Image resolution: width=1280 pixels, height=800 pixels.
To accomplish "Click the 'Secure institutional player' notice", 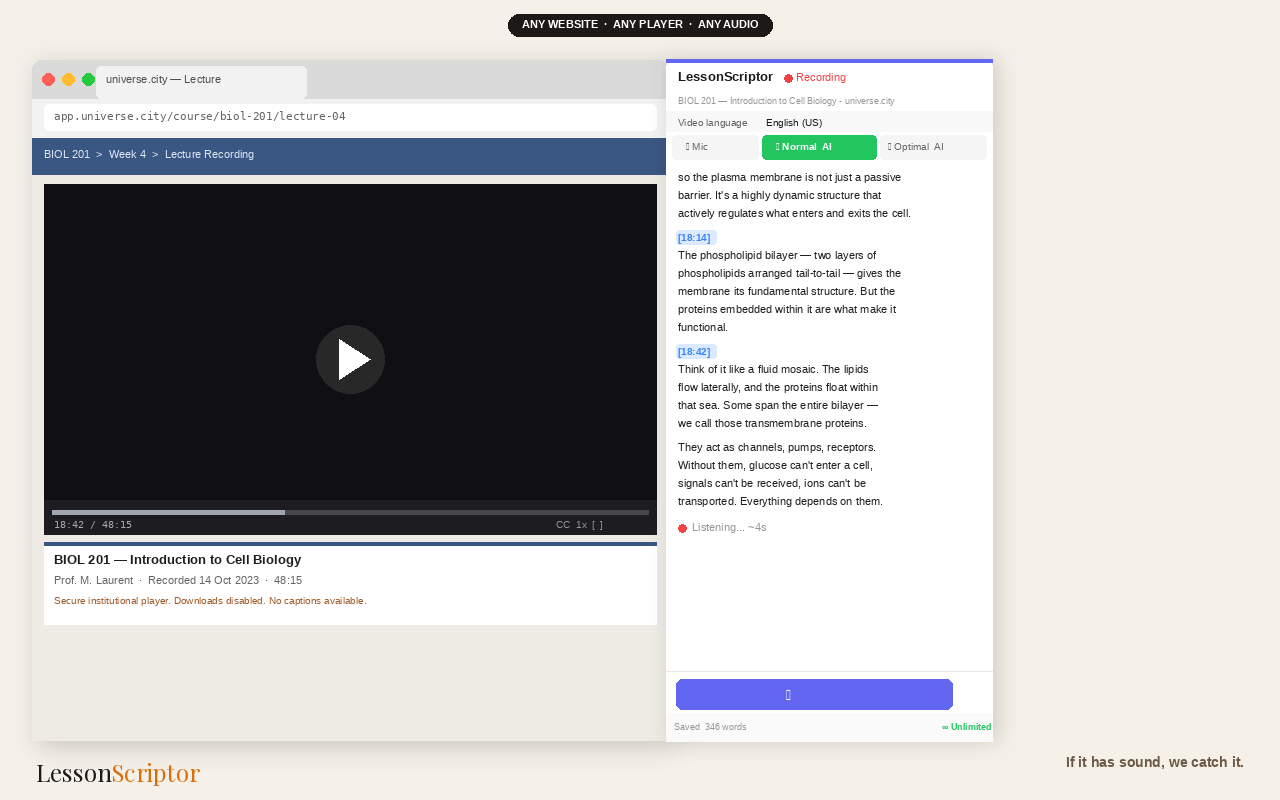I will 210,601.
